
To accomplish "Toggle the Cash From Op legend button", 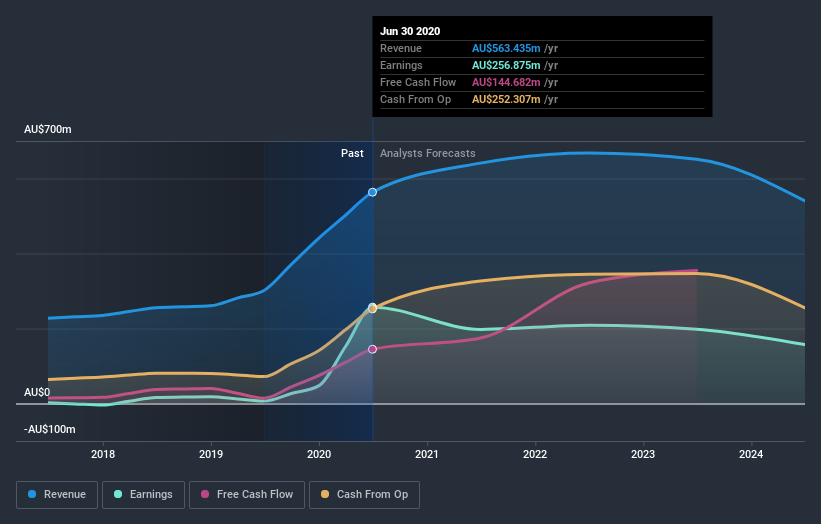I will point(364,495).
